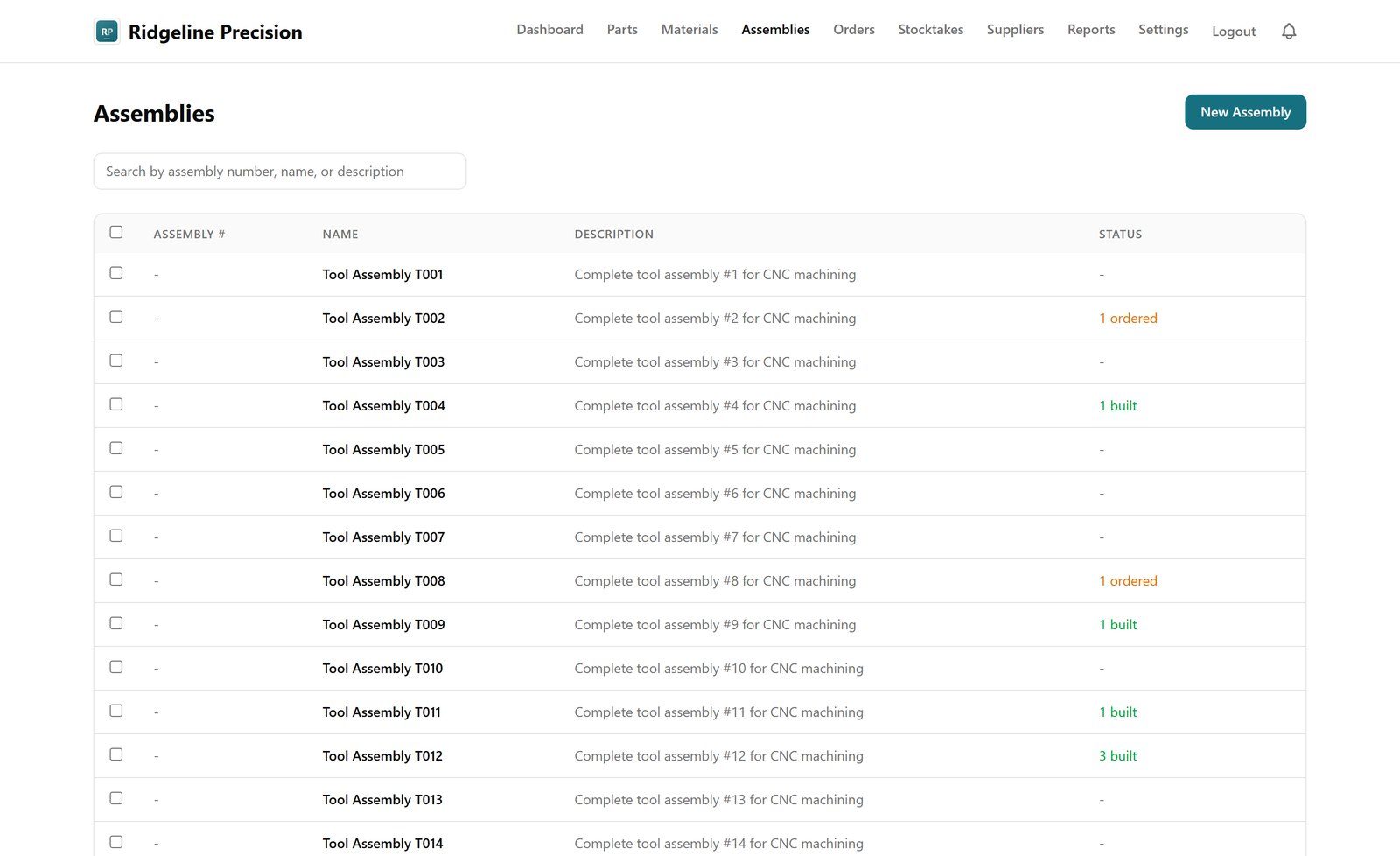
Task: Open the notifications bell icon
Action: tap(1289, 32)
